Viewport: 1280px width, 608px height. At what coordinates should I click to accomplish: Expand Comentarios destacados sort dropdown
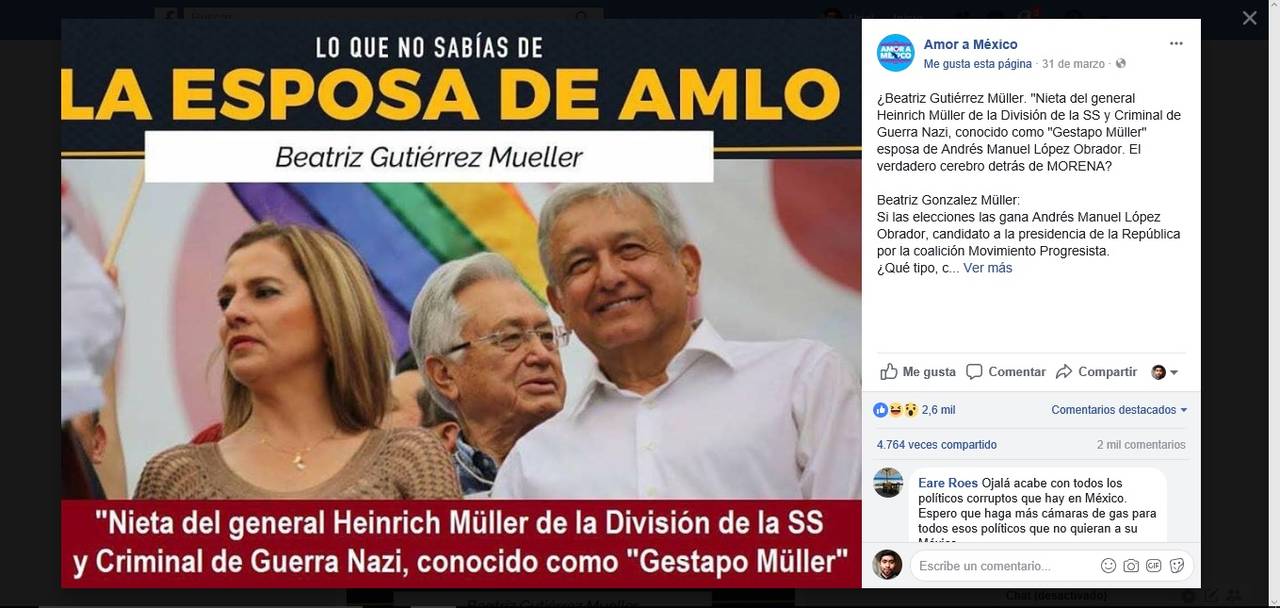(1119, 410)
